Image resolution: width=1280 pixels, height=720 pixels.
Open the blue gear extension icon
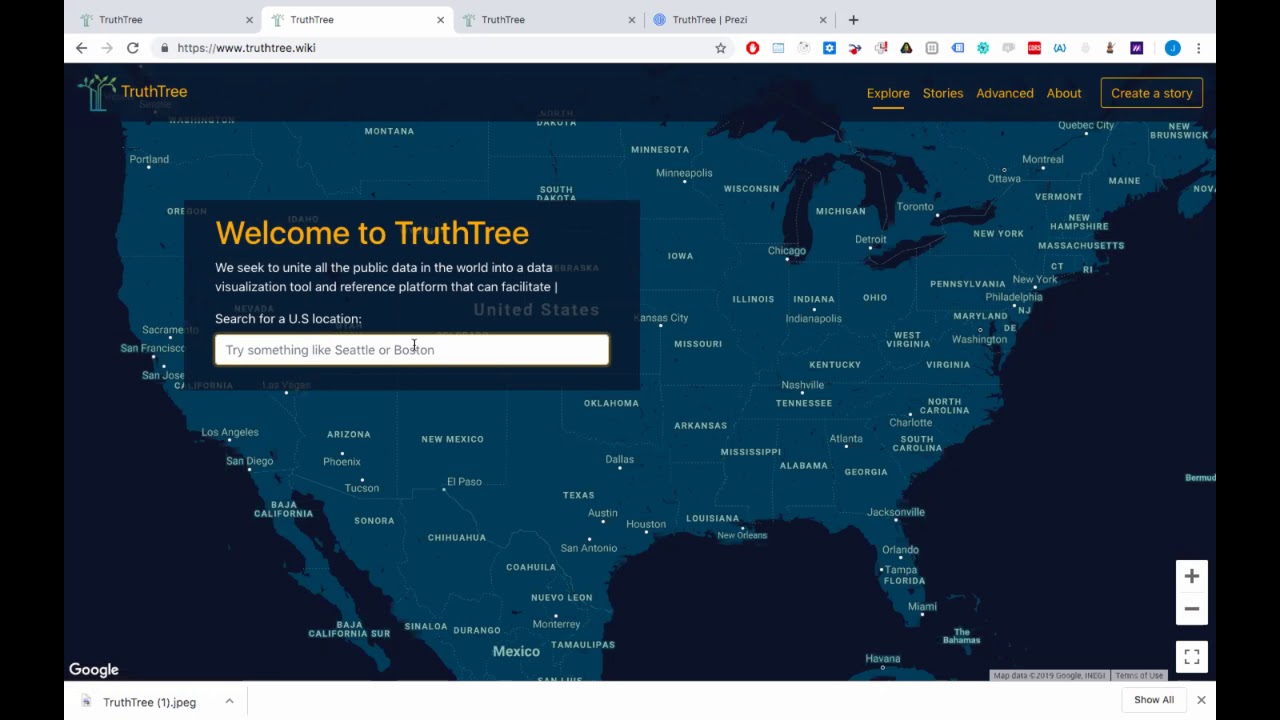829,48
